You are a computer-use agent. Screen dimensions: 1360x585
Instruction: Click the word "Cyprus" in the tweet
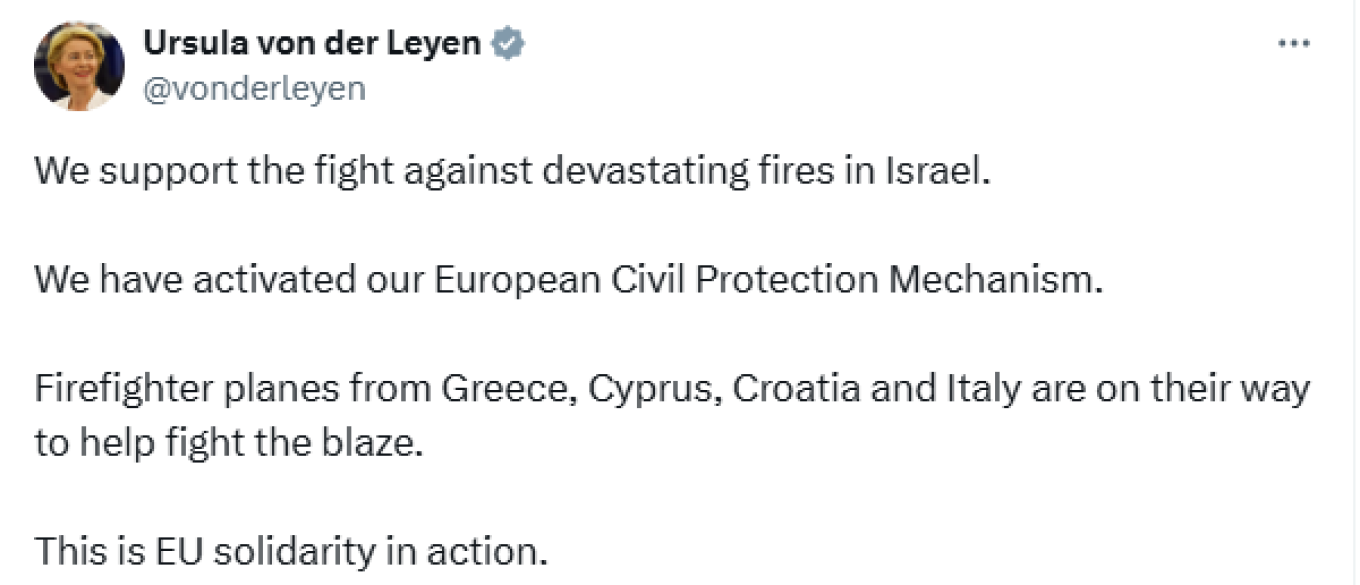click(x=651, y=389)
